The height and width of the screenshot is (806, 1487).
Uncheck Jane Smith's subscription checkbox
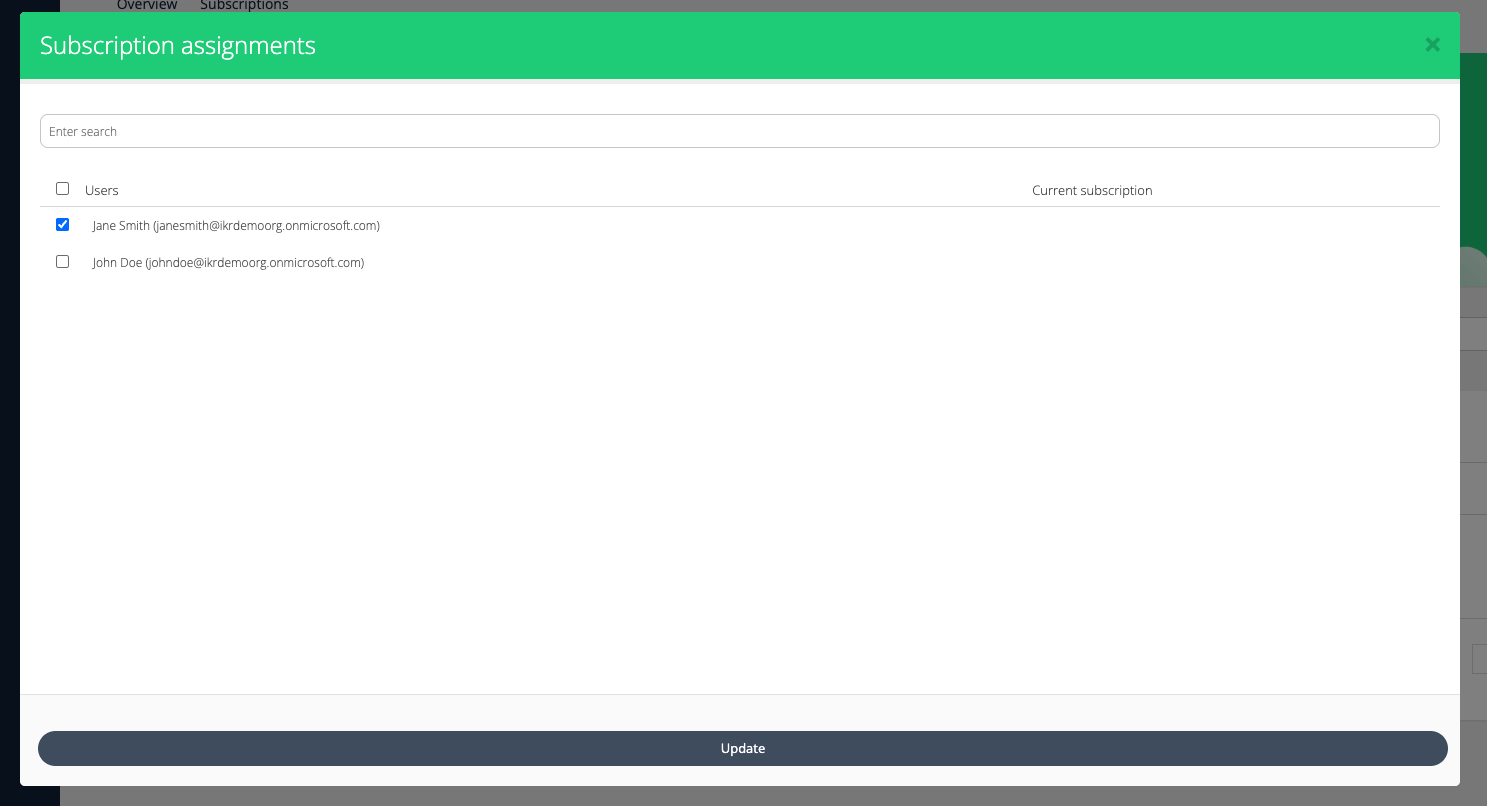pyautogui.click(x=62, y=224)
